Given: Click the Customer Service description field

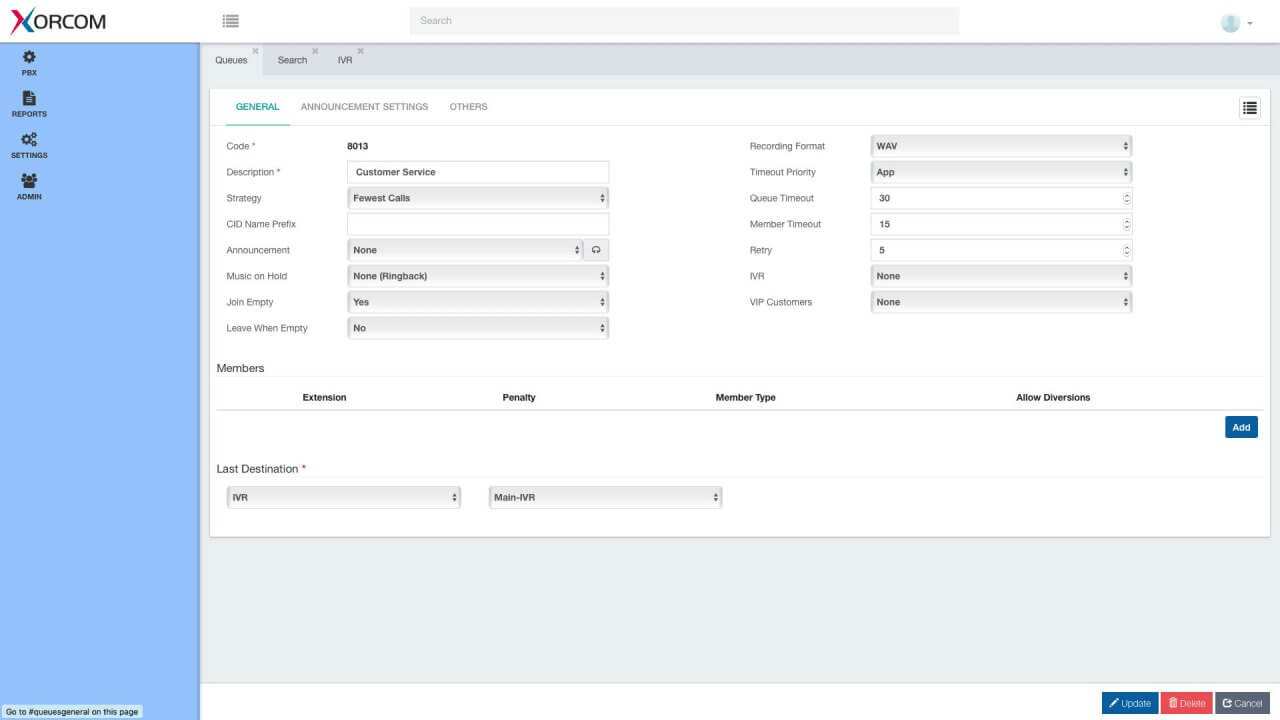Looking at the screenshot, I should 477,171.
